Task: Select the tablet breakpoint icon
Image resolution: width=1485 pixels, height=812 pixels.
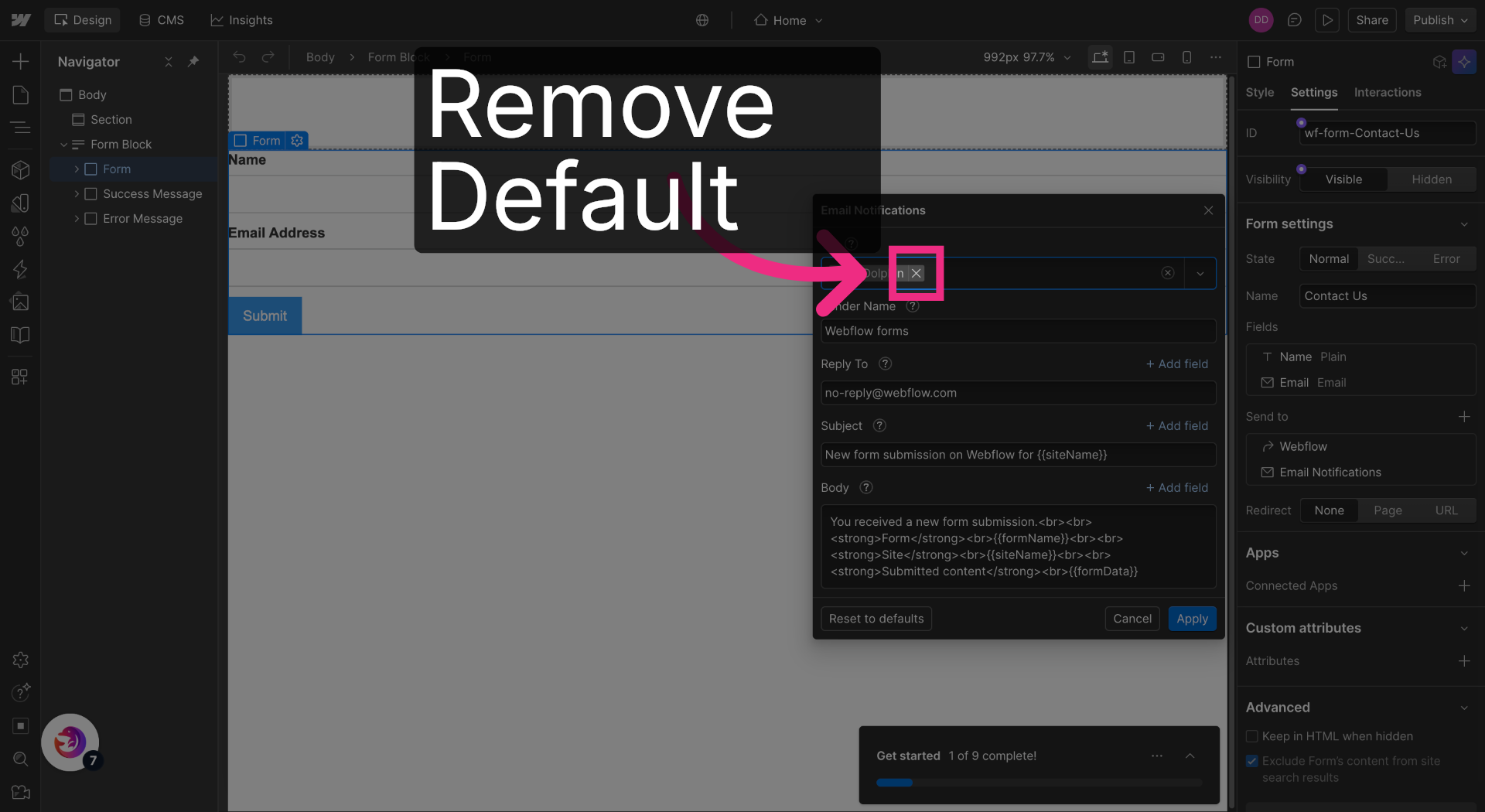Action: click(x=1129, y=57)
